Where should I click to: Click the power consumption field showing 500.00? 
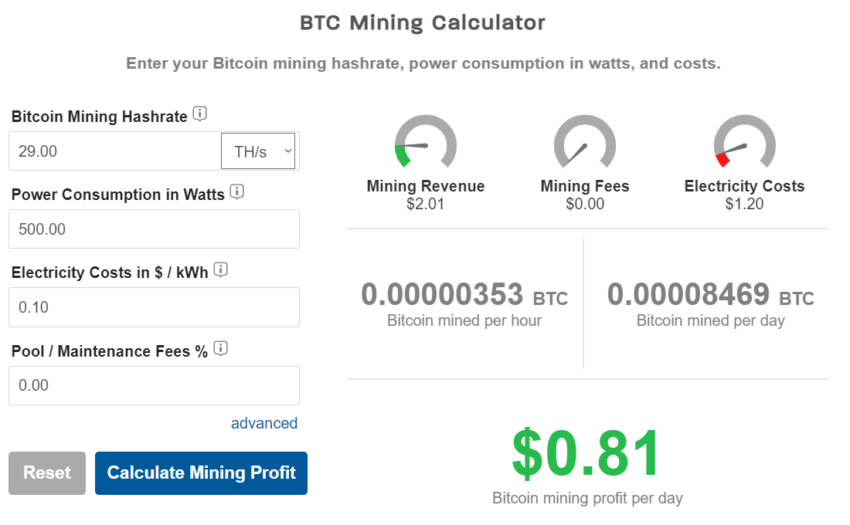[x=154, y=229]
